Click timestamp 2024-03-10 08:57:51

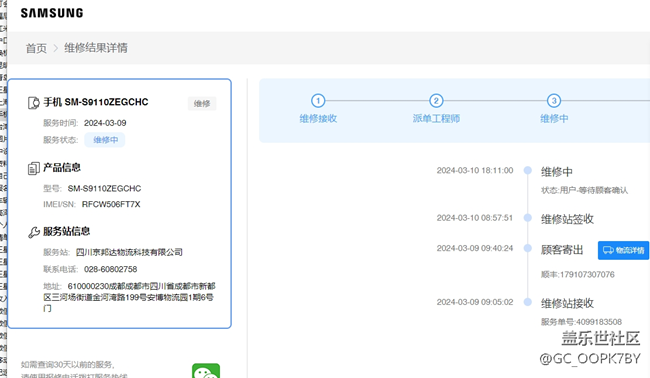(x=475, y=218)
